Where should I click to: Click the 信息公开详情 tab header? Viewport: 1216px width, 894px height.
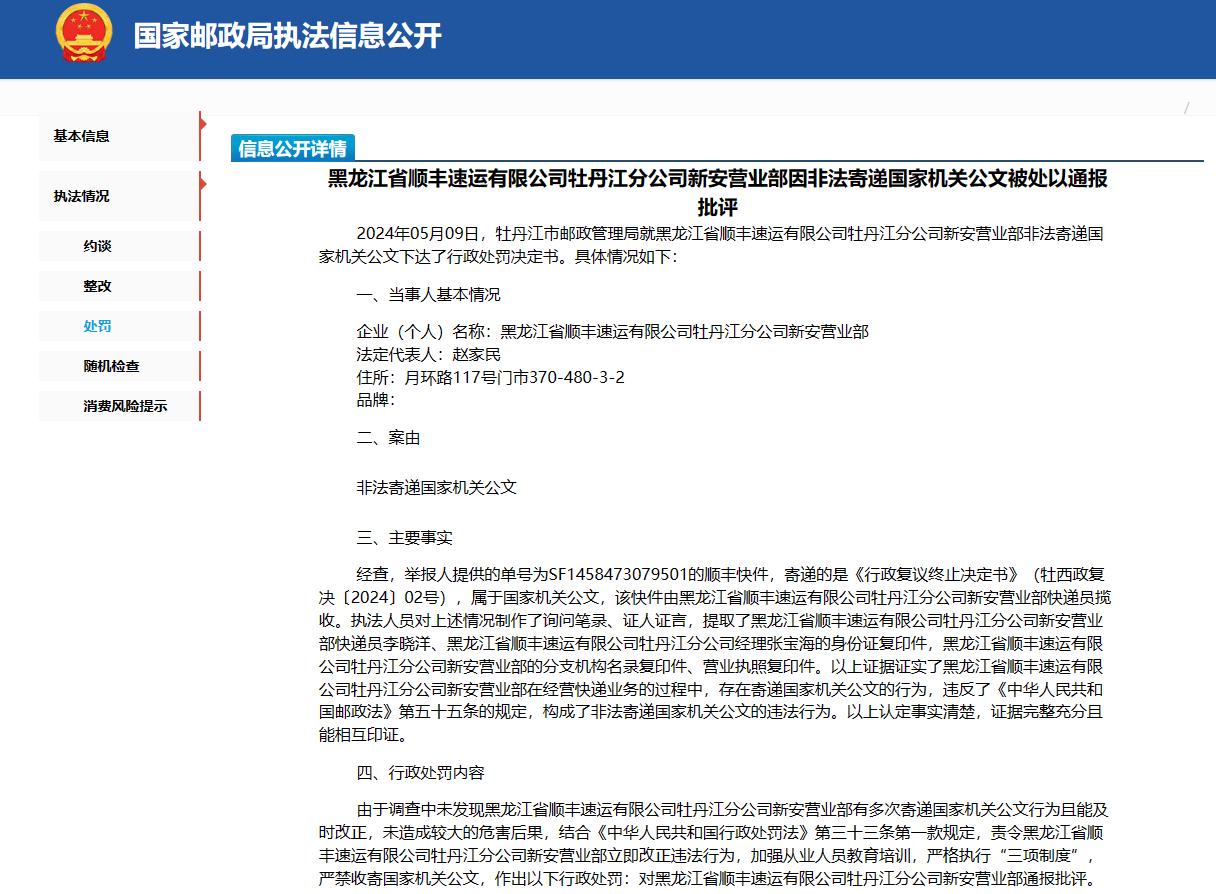pos(292,148)
